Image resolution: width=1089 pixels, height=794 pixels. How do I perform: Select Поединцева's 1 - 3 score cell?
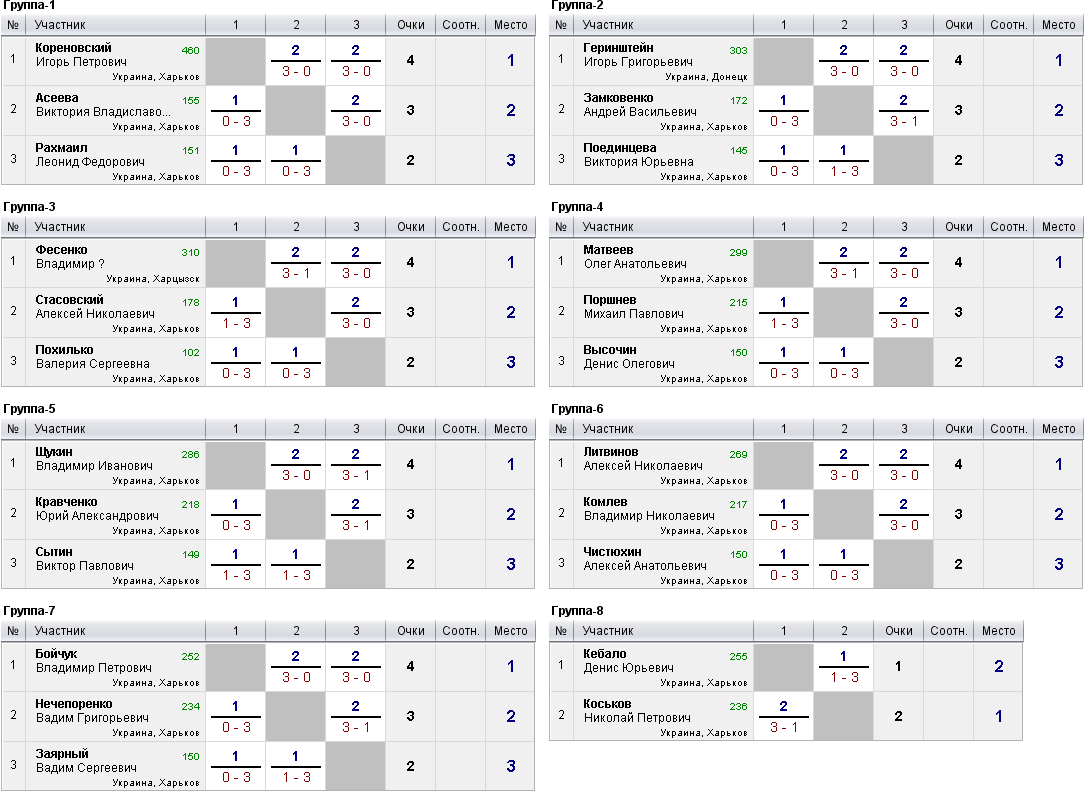tap(843, 171)
